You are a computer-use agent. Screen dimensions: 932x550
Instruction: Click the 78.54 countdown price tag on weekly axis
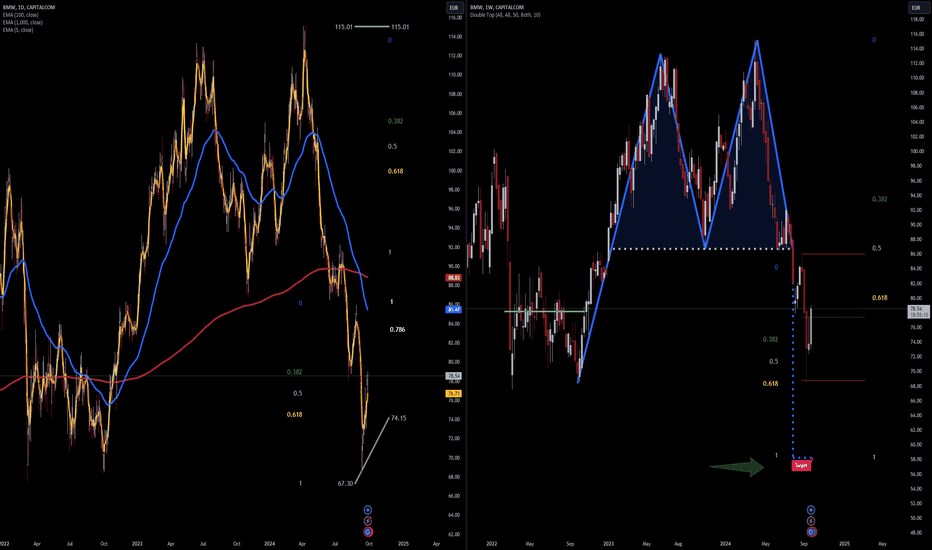point(918,312)
